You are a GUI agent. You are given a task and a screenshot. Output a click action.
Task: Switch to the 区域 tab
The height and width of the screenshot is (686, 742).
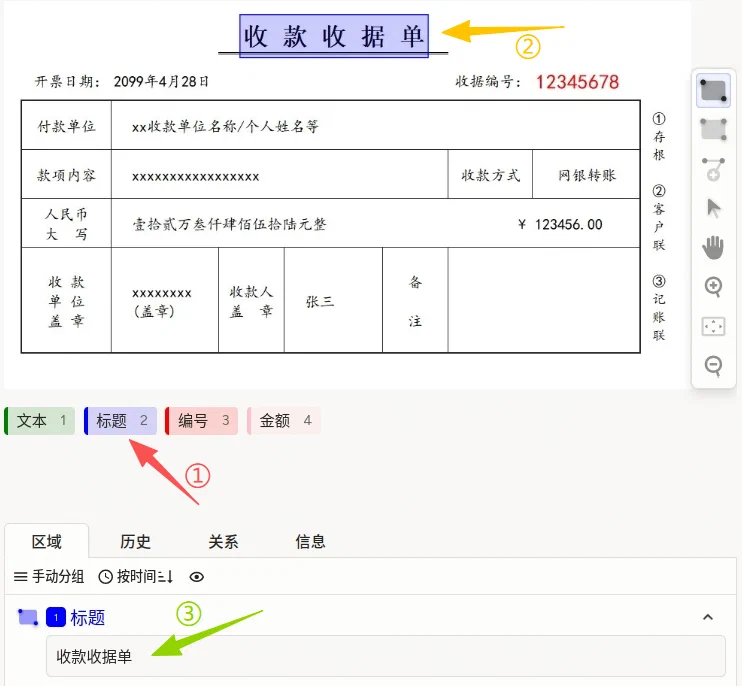46,542
